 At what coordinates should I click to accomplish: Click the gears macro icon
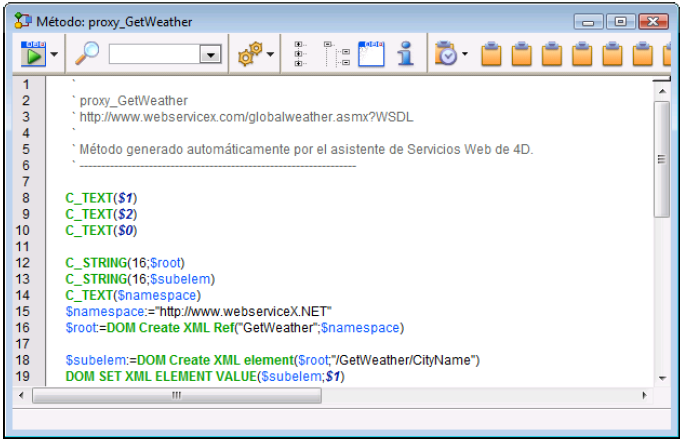point(249,54)
